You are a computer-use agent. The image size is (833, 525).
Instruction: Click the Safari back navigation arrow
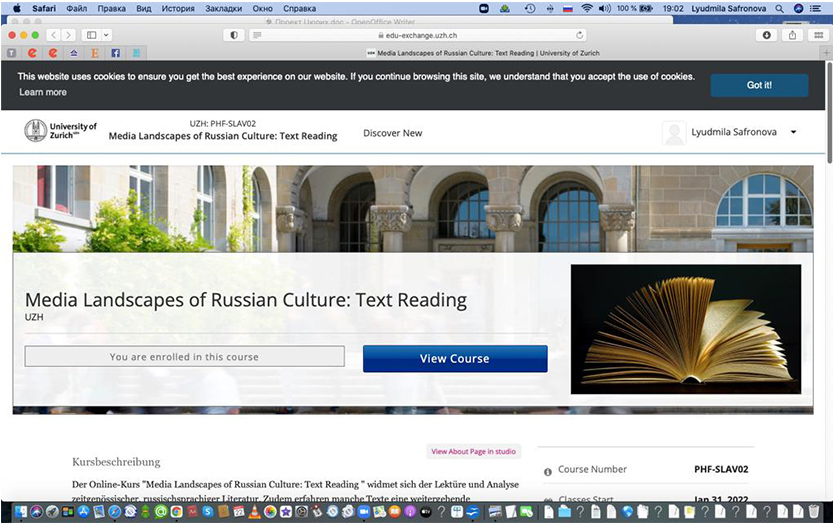[x=53, y=35]
